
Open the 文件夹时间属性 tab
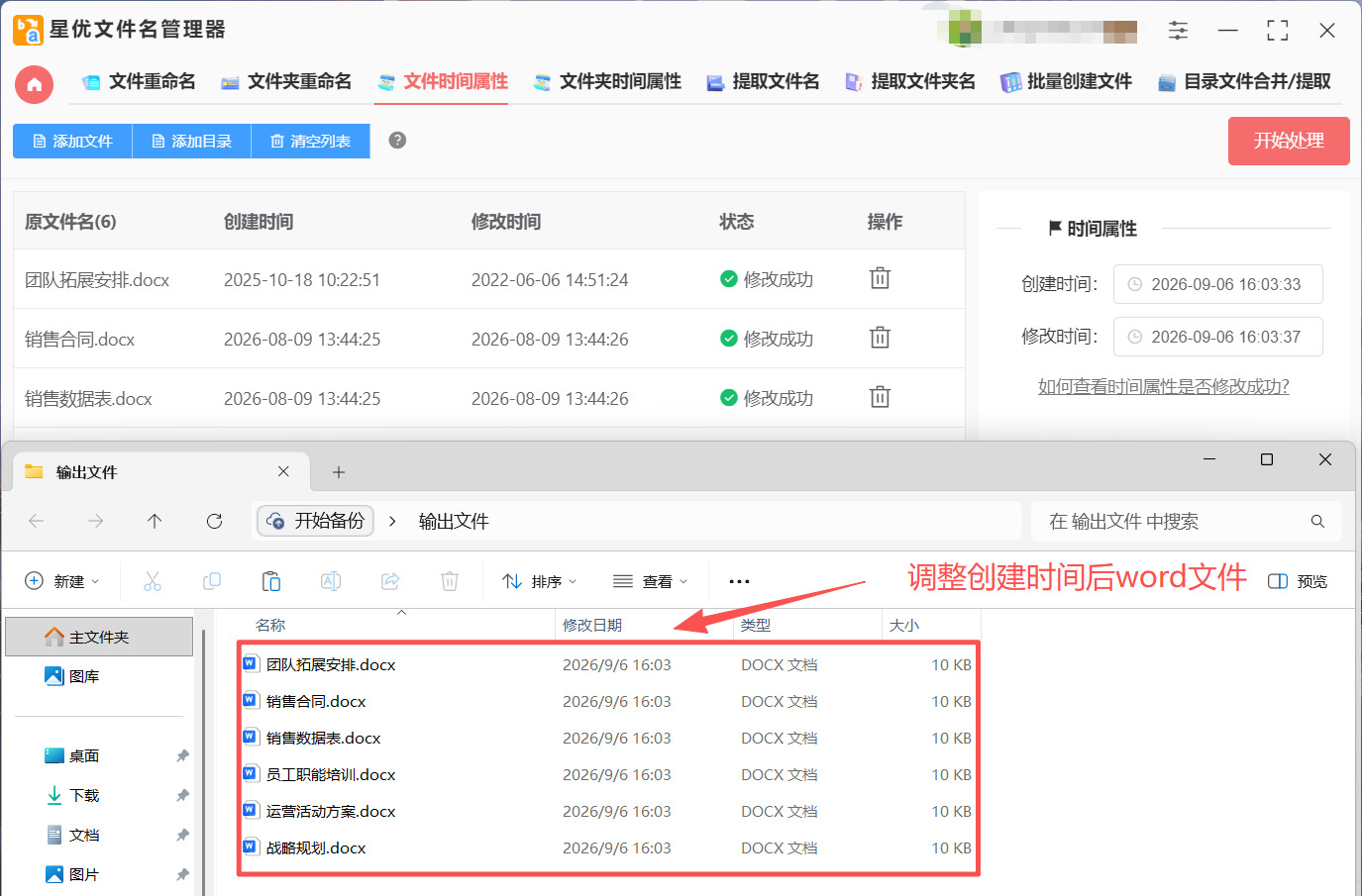[607, 81]
